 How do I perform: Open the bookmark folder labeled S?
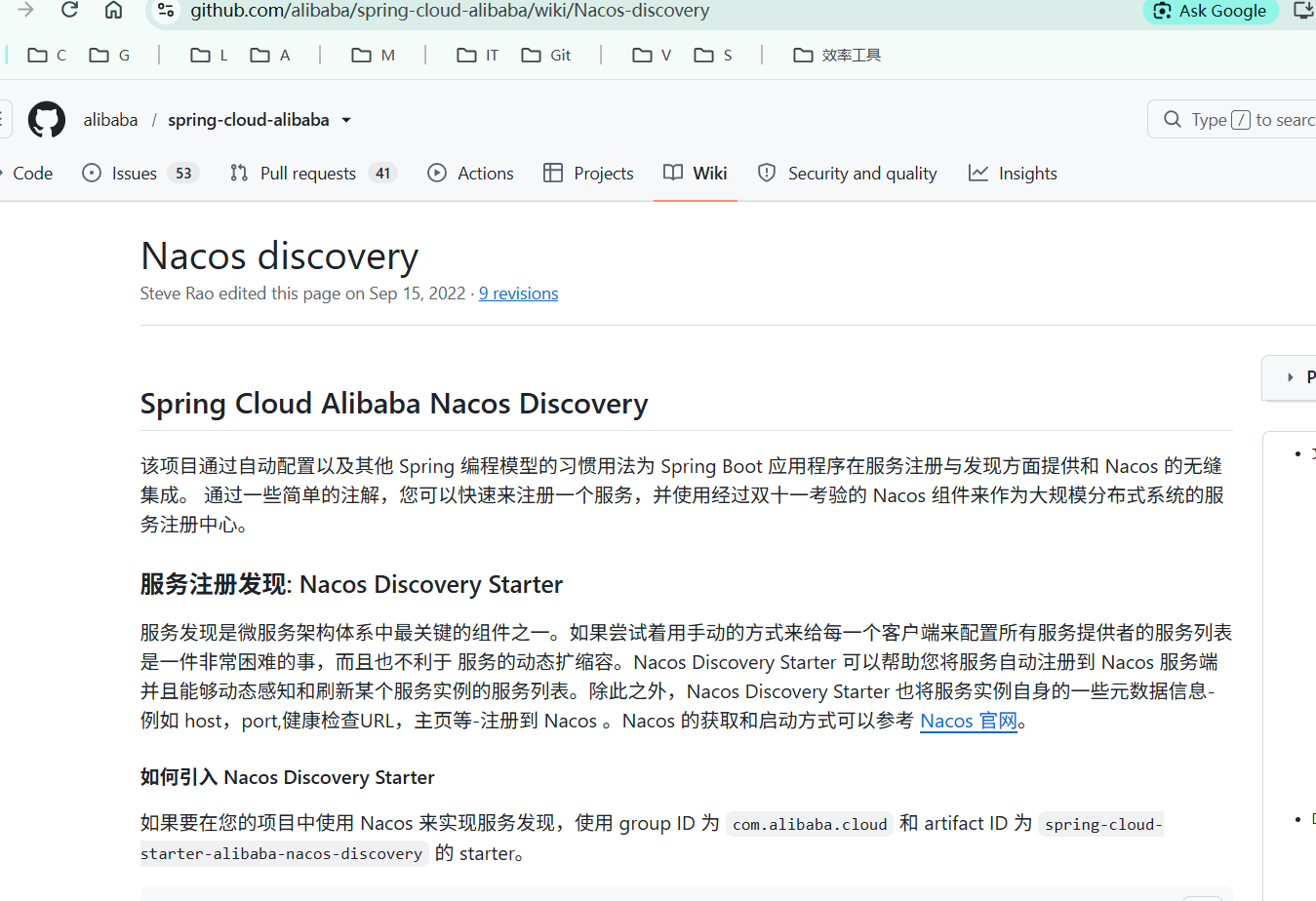click(x=713, y=55)
